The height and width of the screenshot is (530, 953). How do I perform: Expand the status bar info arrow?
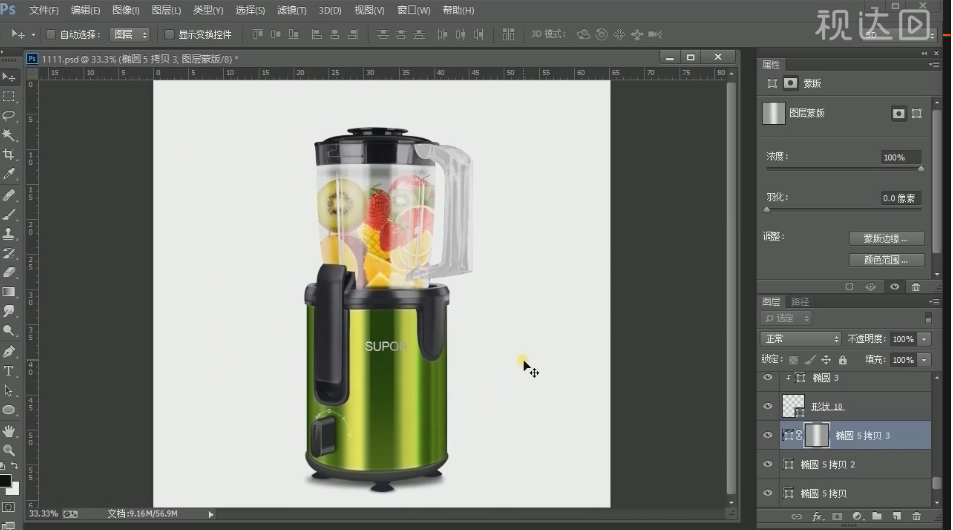[211, 514]
